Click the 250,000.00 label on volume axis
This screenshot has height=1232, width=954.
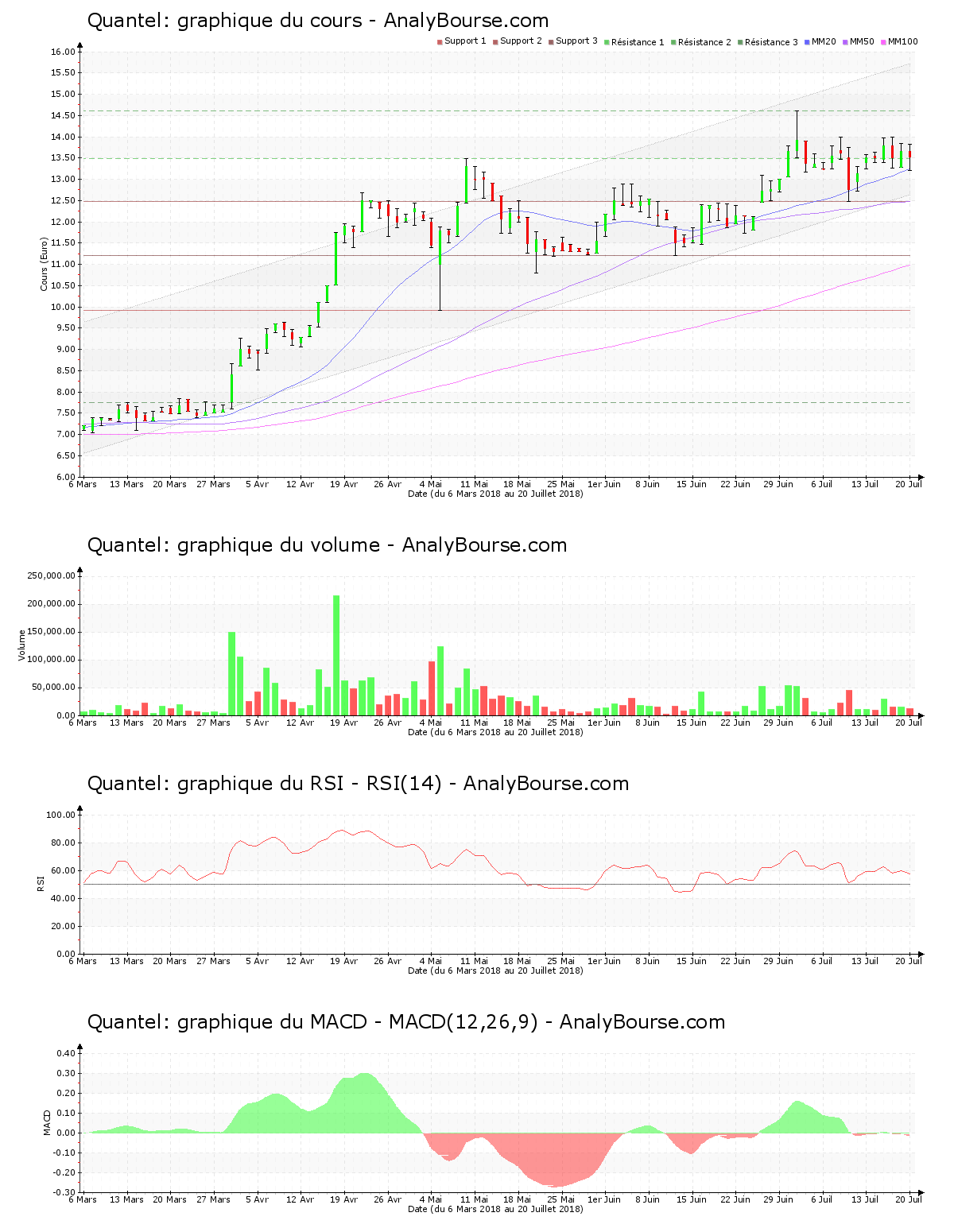click(51, 575)
